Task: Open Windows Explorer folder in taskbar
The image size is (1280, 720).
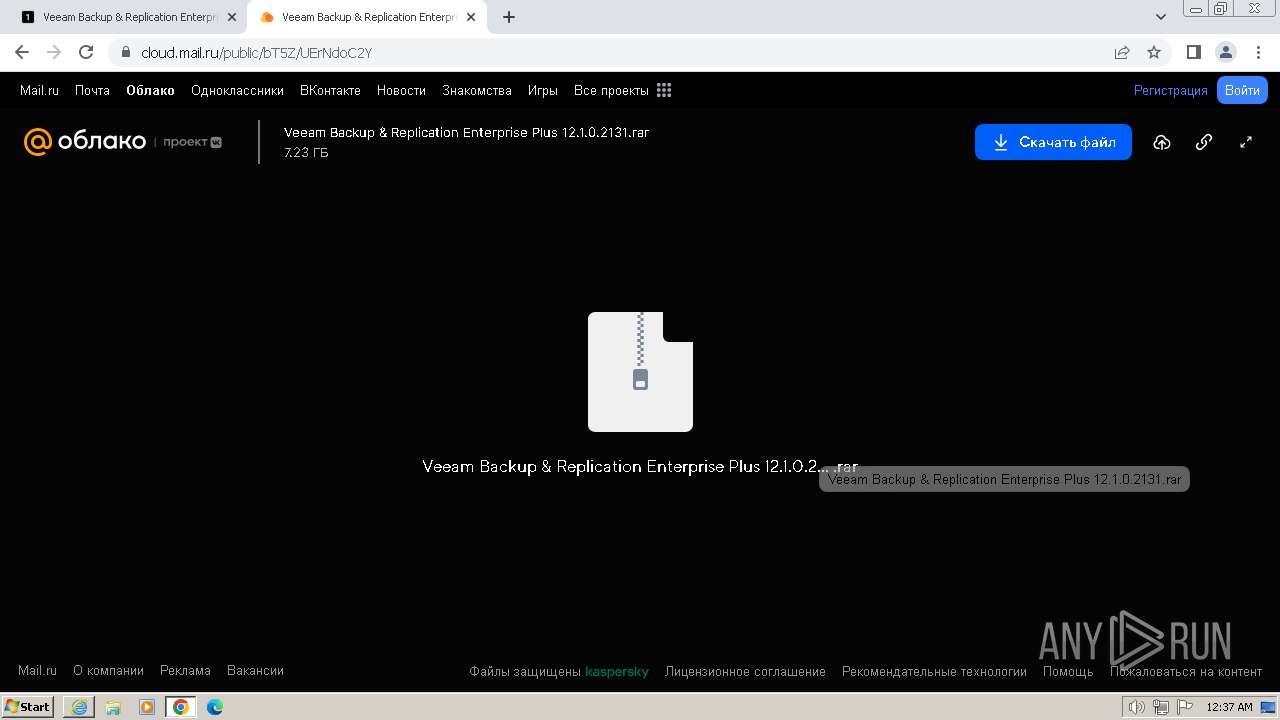Action: coord(113,707)
